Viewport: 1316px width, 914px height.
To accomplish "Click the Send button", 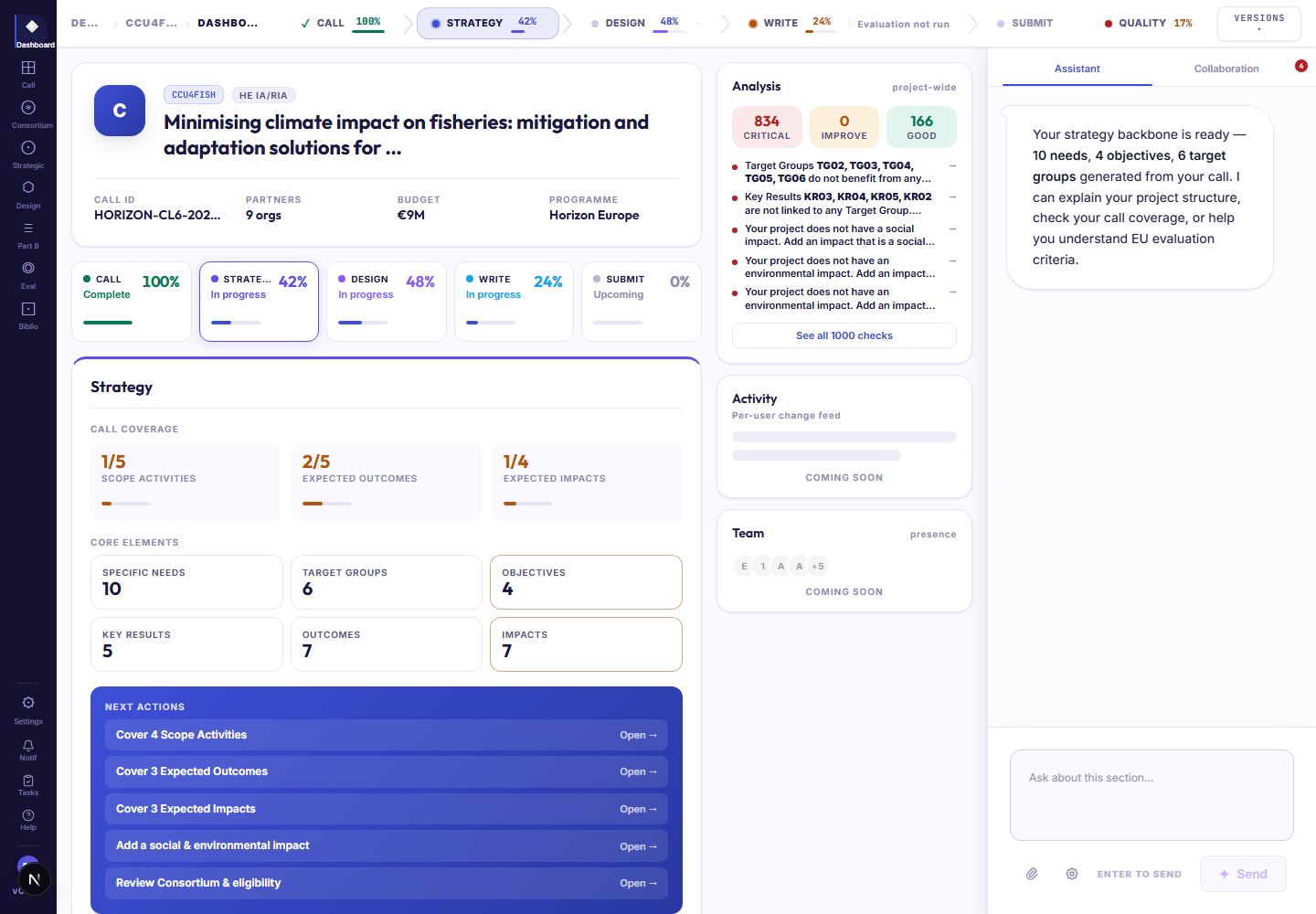I will coord(1243,874).
